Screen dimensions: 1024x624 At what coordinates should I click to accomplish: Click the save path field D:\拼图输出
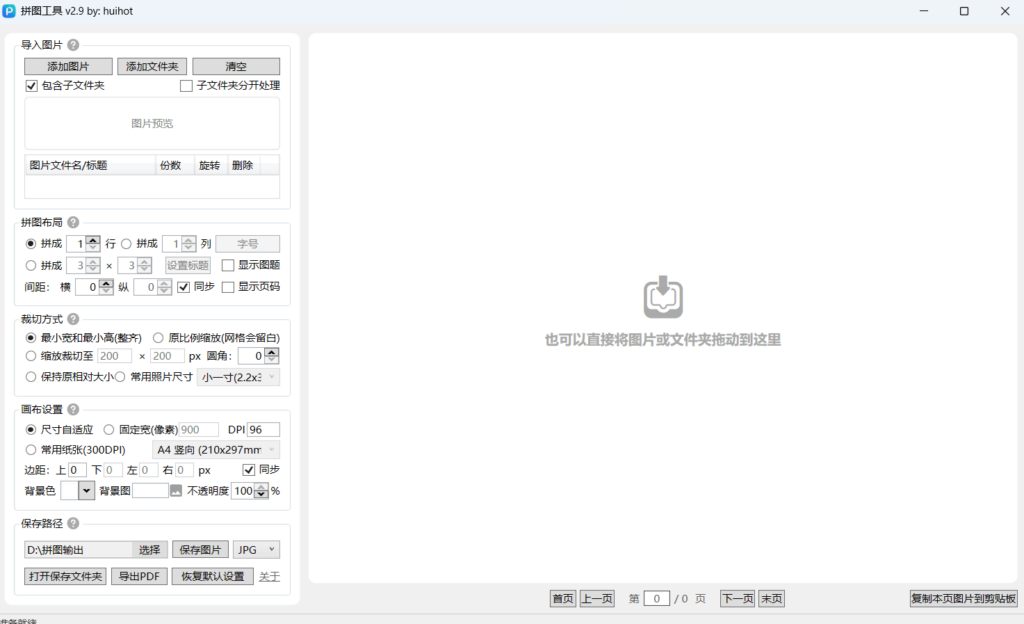click(78, 550)
